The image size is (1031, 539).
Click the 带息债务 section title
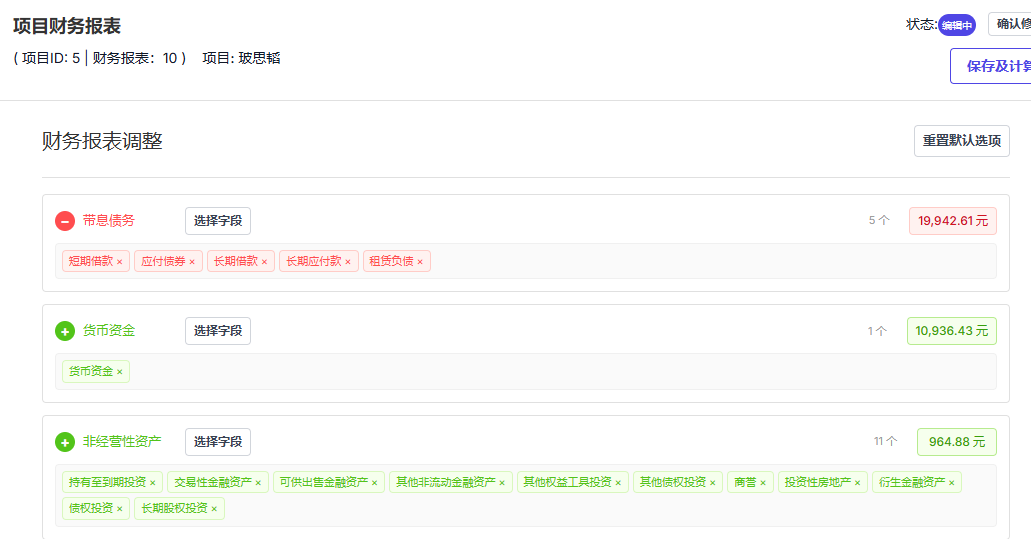point(108,221)
